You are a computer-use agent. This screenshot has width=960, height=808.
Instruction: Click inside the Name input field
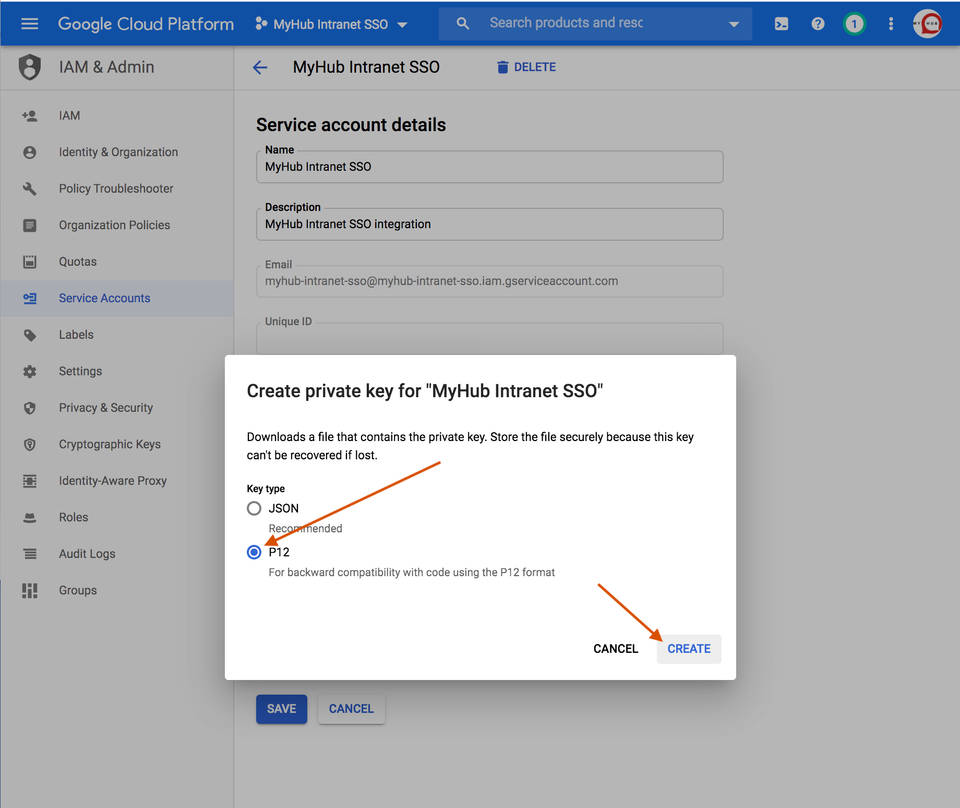489,167
